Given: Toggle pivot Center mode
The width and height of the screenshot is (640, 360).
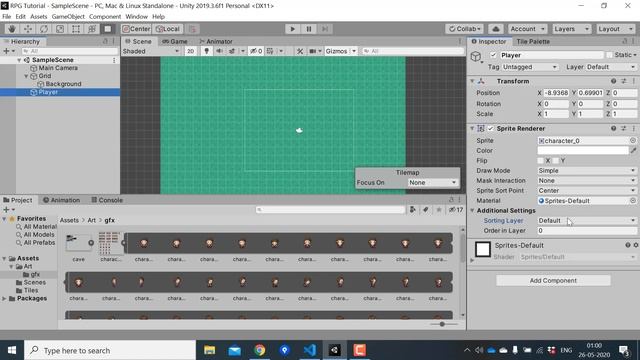Looking at the screenshot, I should click(136, 29).
